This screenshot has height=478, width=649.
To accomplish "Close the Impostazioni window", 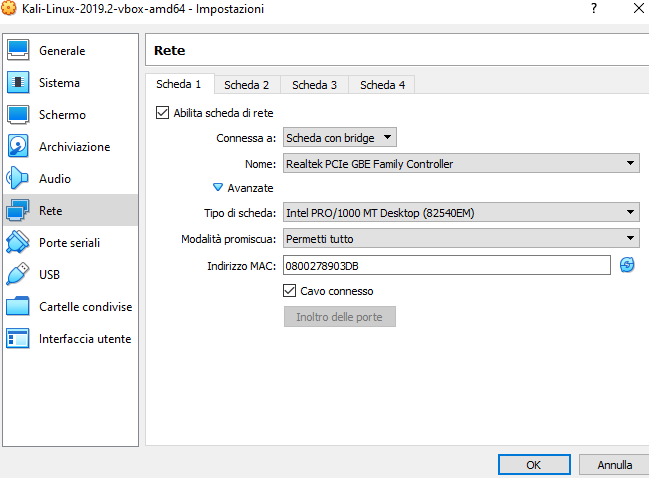I will pos(639,8).
